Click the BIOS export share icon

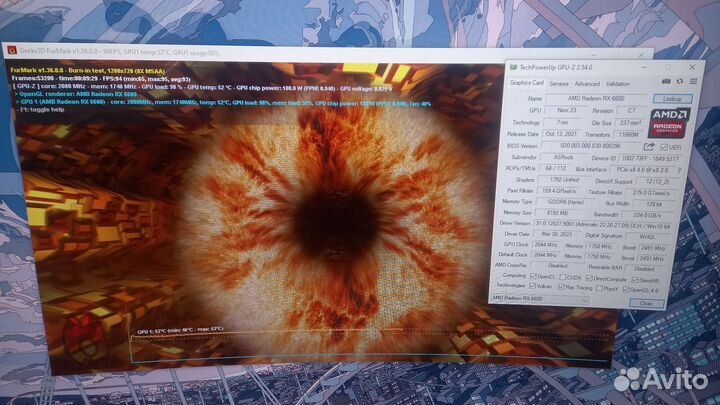pos(649,147)
